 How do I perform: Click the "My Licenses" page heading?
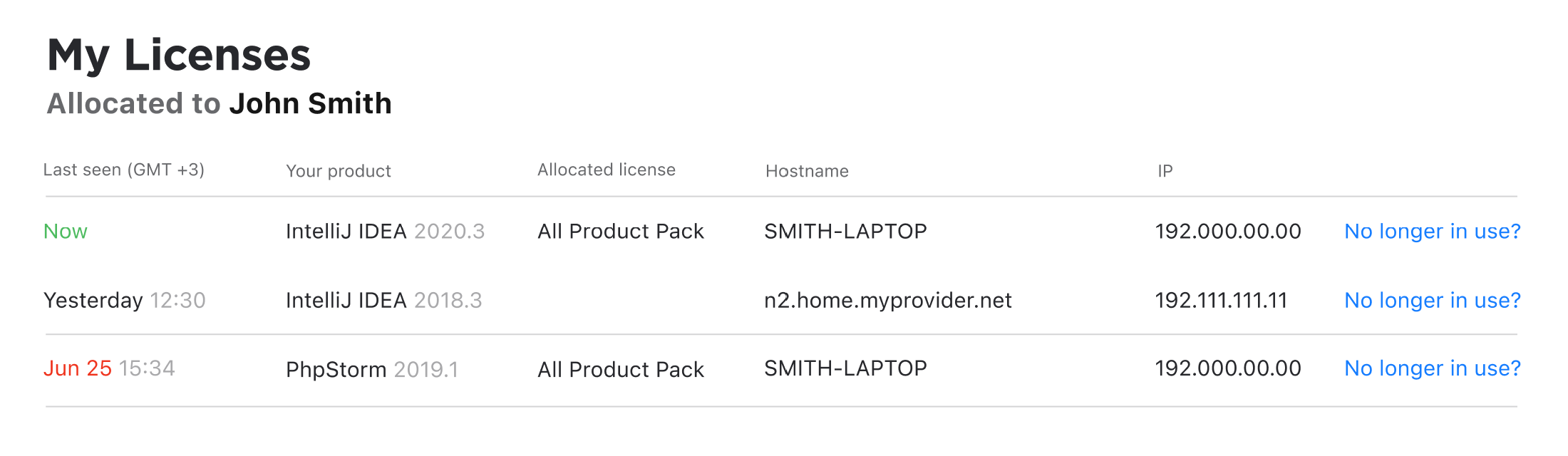point(179,55)
